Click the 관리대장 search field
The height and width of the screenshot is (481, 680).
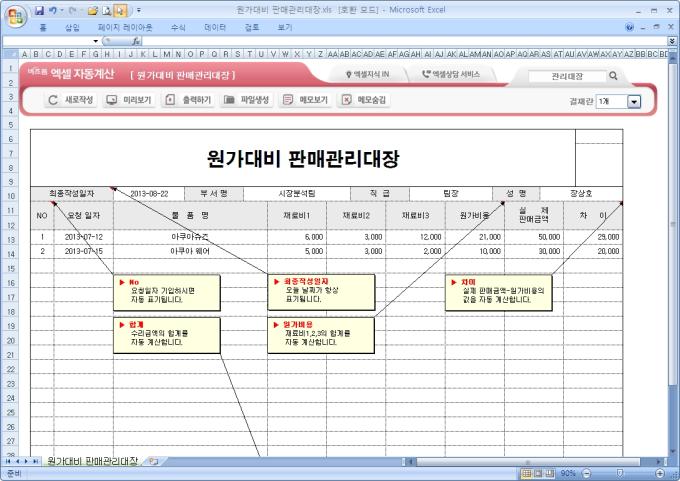(567, 76)
